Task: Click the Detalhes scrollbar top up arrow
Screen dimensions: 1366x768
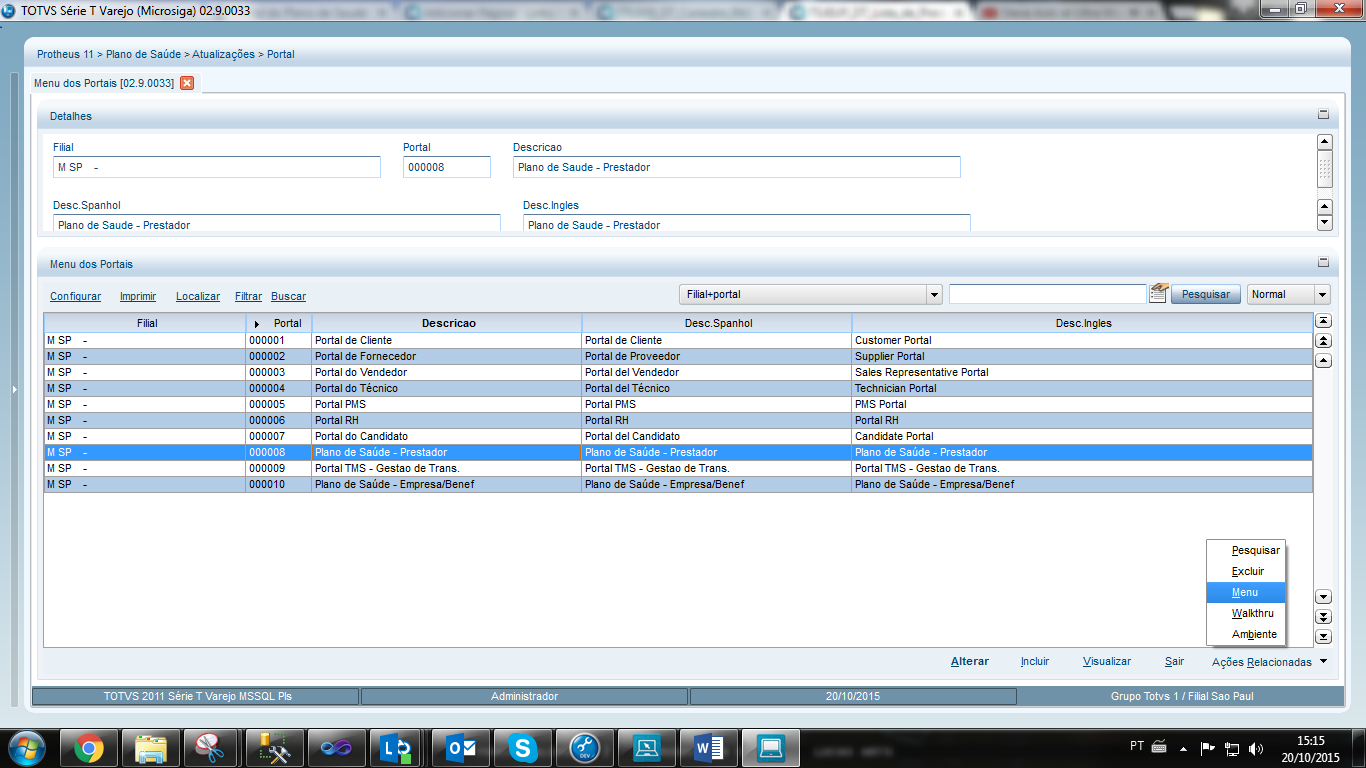Action: point(1325,143)
